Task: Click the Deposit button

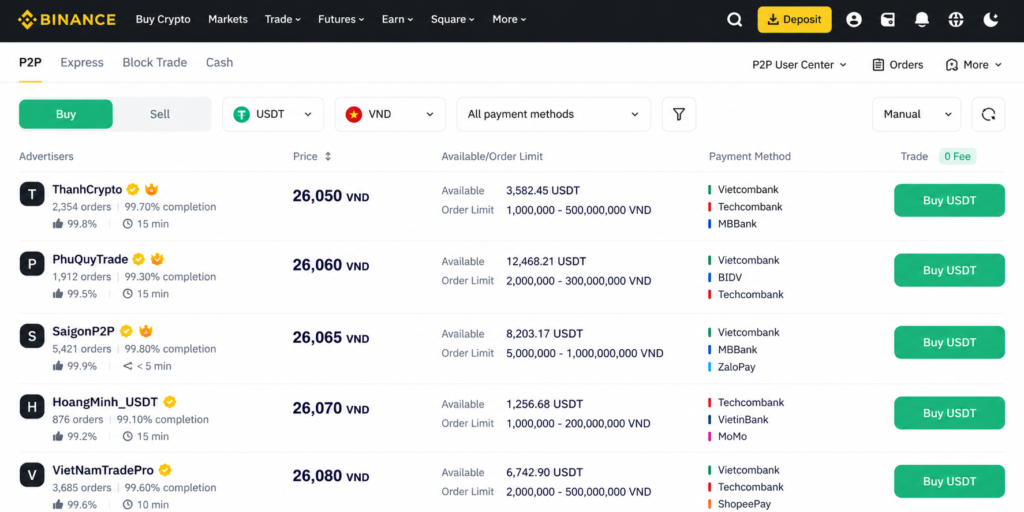Action: click(795, 20)
